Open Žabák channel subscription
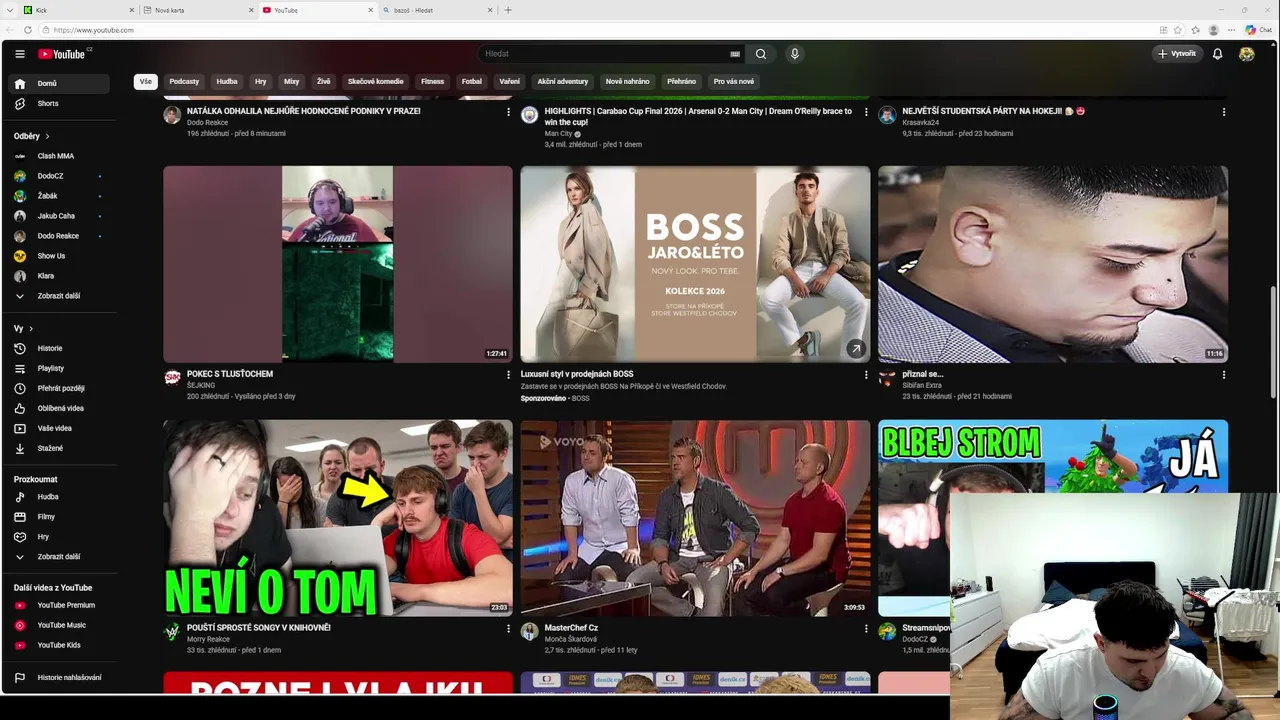Image resolution: width=1280 pixels, height=720 pixels. [60, 196]
